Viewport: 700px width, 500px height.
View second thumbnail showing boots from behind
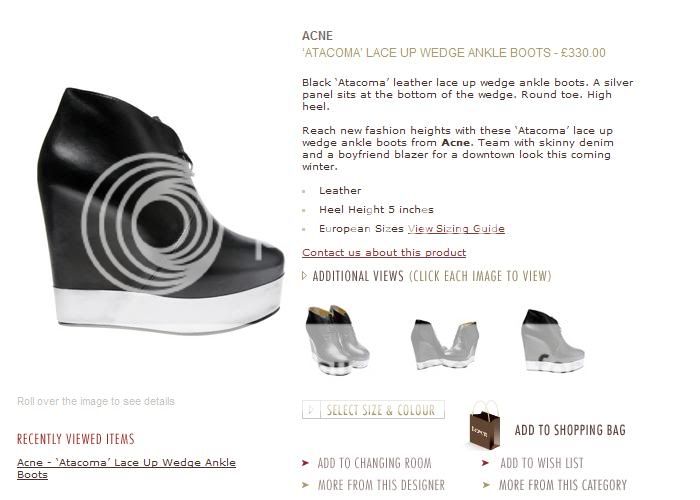pyautogui.click(x=444, y=344)
